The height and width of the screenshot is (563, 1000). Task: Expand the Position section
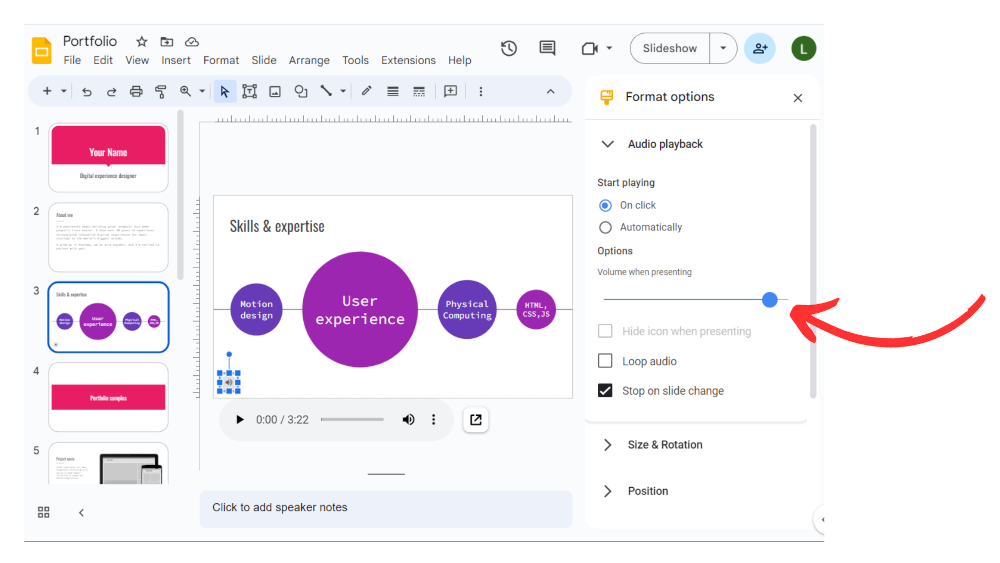tap(608, 491)
